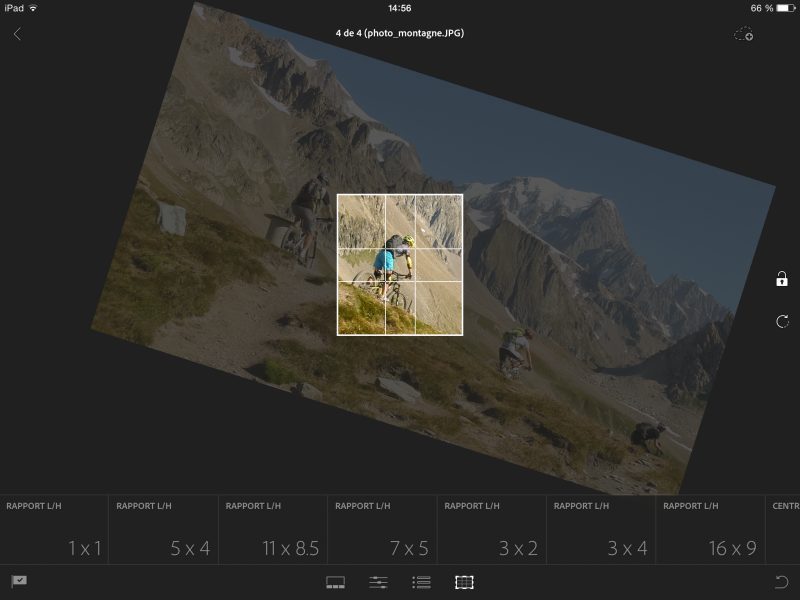Tap the photo_montagne.JPG title
Screen dimensions: 800x600
click(x=400, y=33)
